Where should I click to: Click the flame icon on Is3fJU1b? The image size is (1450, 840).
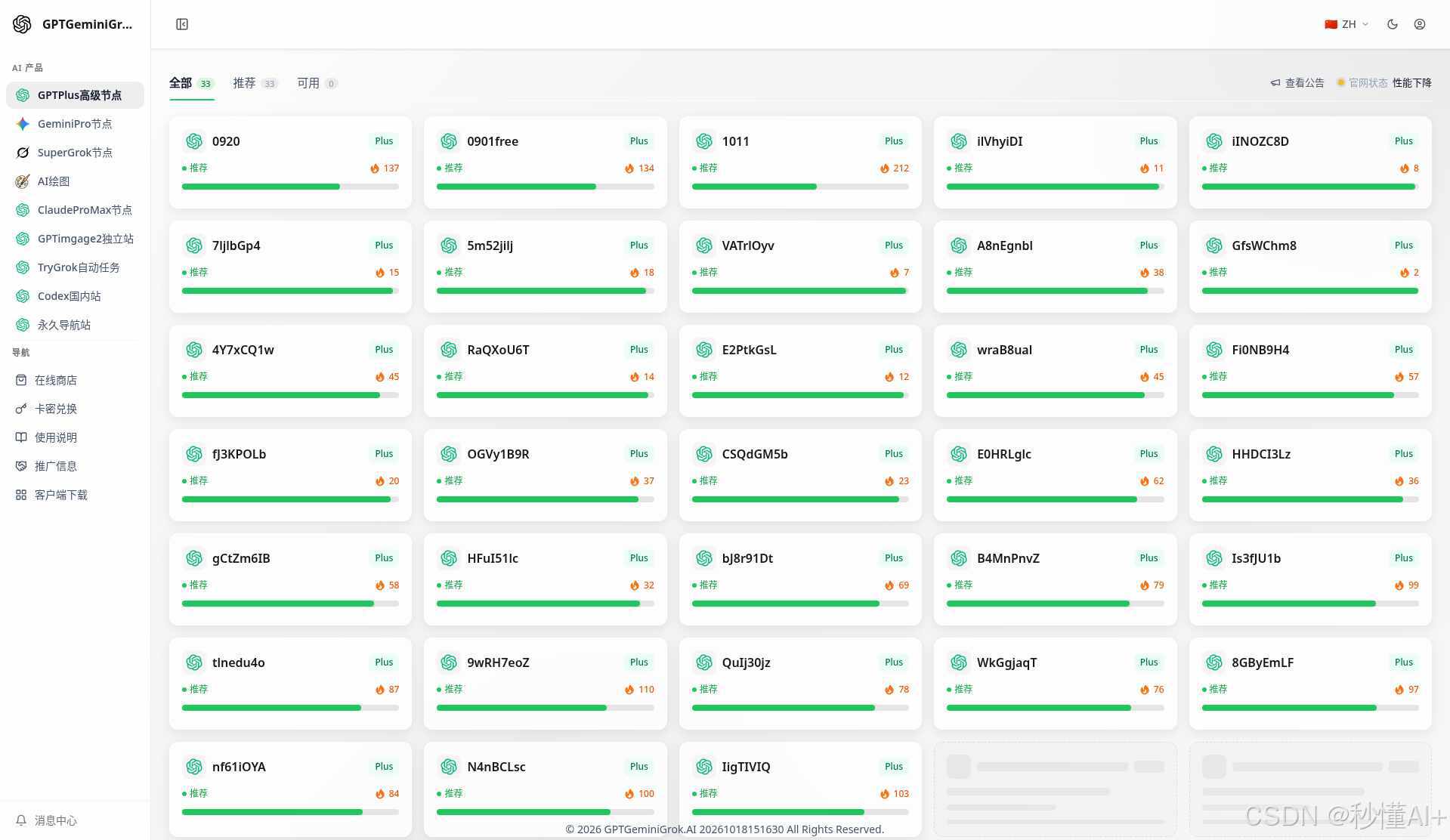[1399, 585]
